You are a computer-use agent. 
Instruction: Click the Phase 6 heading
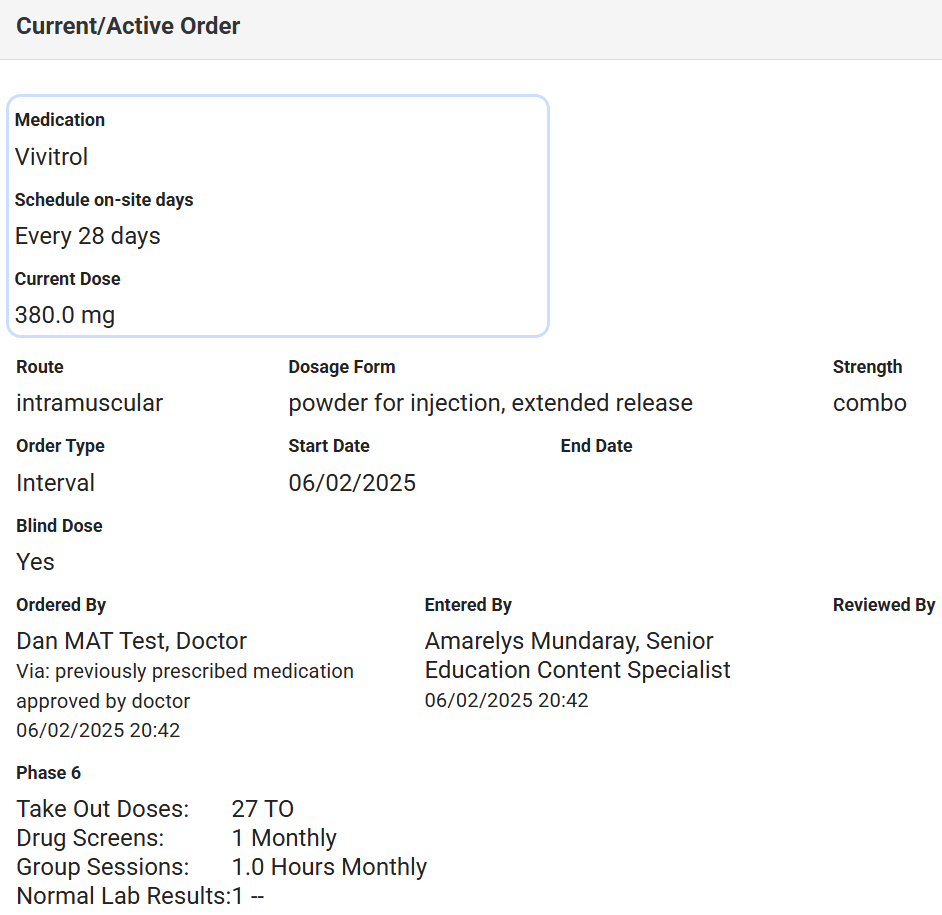pyautogui.click(x=49, y=773)
